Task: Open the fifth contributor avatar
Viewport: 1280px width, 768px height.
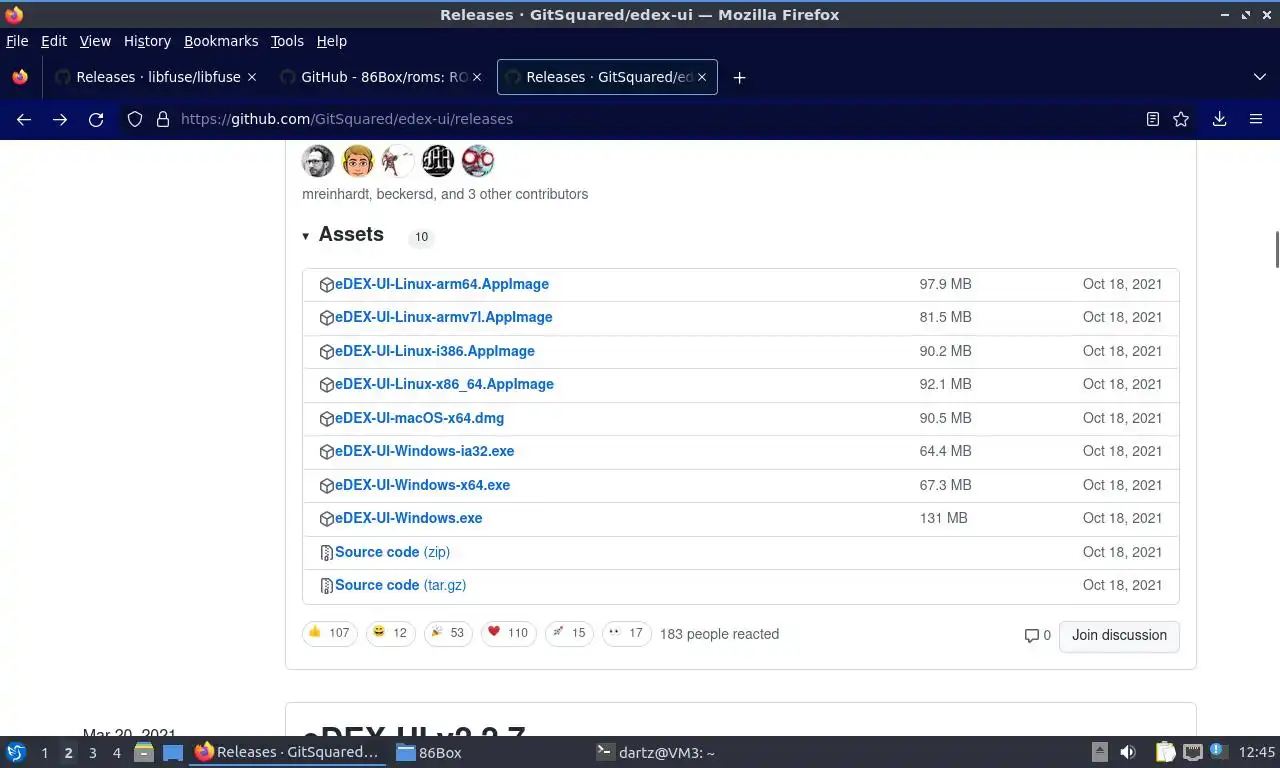Action: click(x=478, y=160)
